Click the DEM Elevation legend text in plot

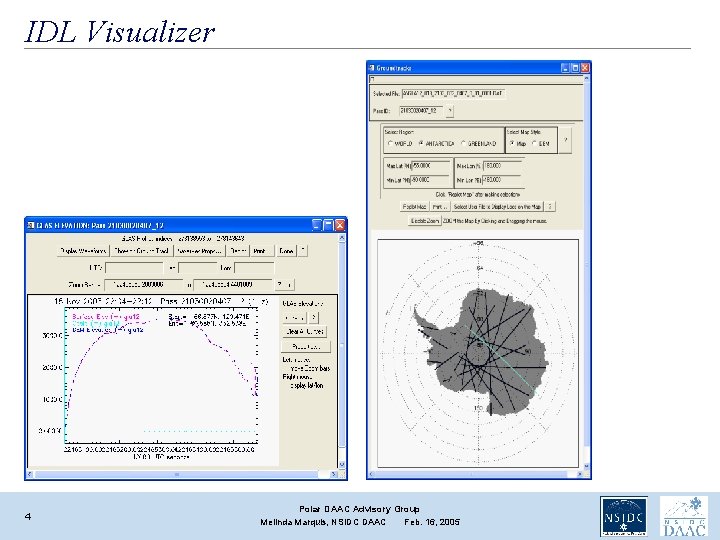[107, 330]
